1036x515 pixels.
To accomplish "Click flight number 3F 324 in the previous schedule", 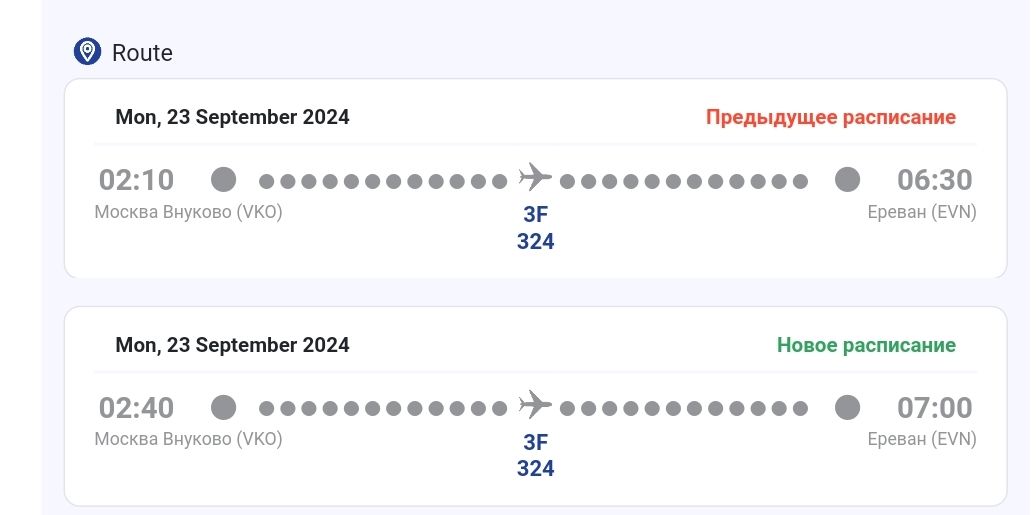I will click(535, 227).
